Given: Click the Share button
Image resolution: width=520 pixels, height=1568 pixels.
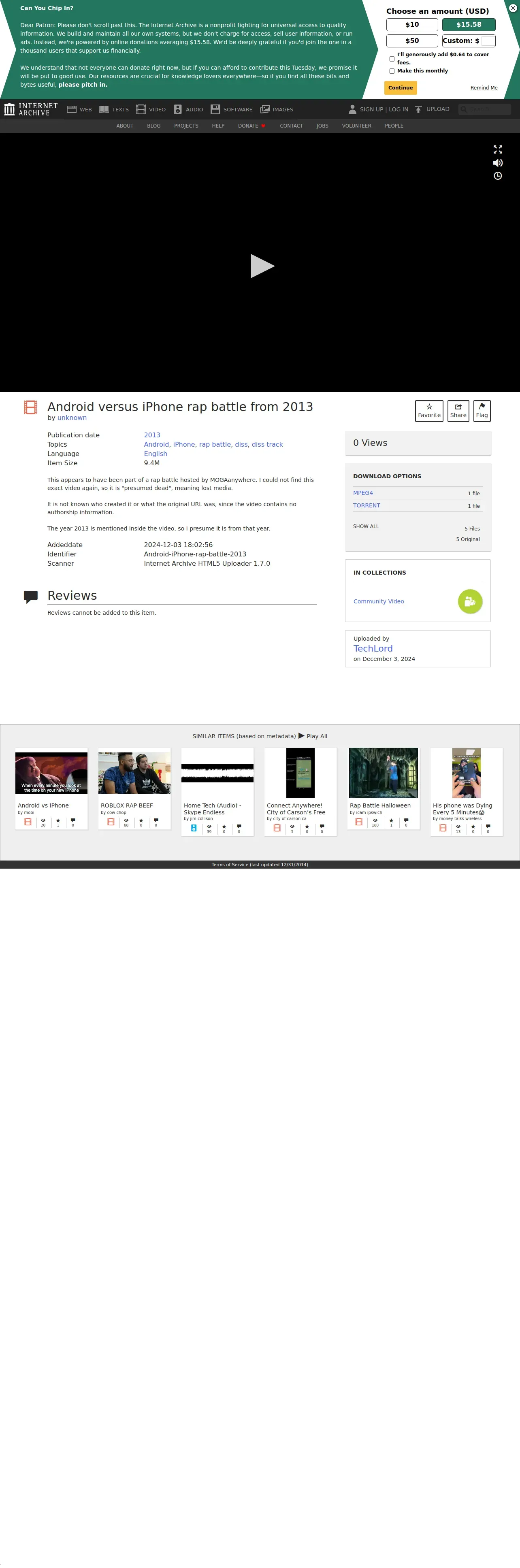Looking at the screenshot, I should [x=458, y=411].
